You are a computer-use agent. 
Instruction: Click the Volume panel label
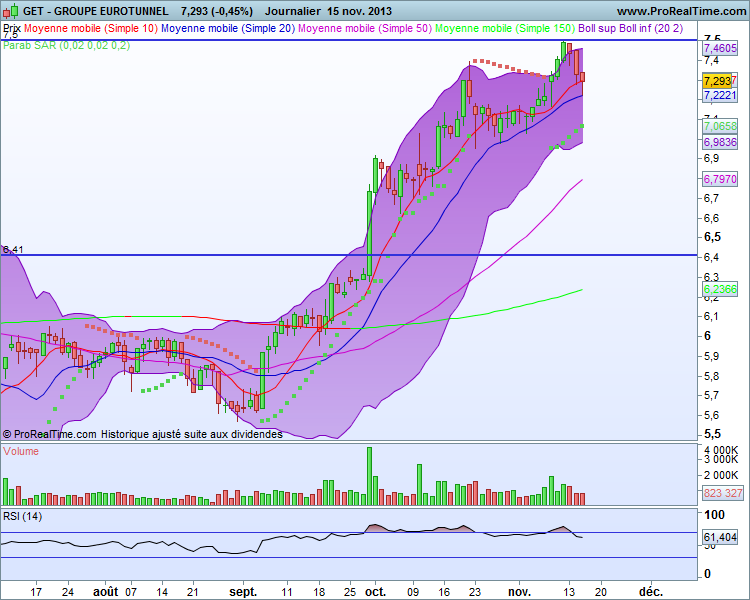click(21, 451)
